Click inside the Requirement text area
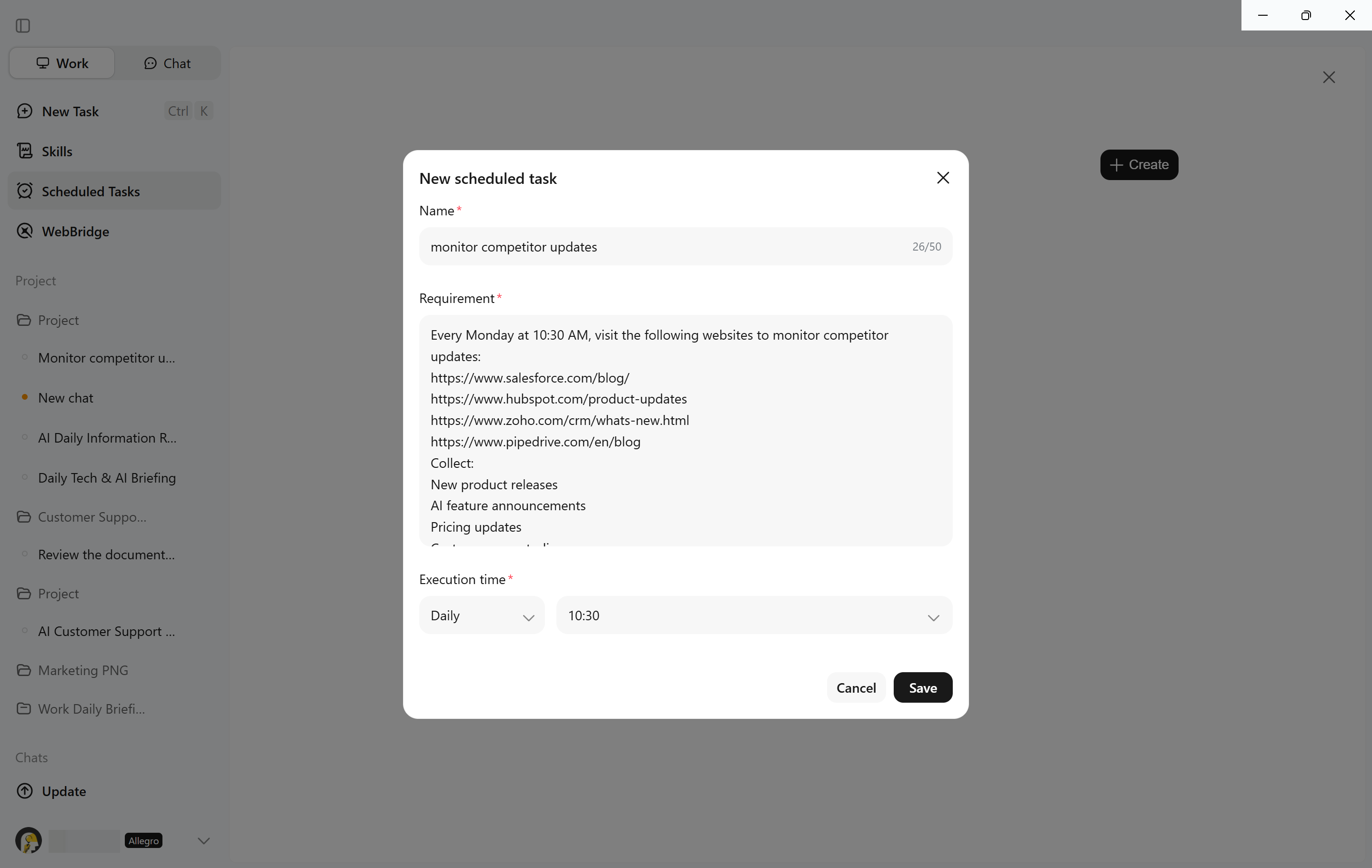This screenshot has width=1372, height=868. point(686,431)
